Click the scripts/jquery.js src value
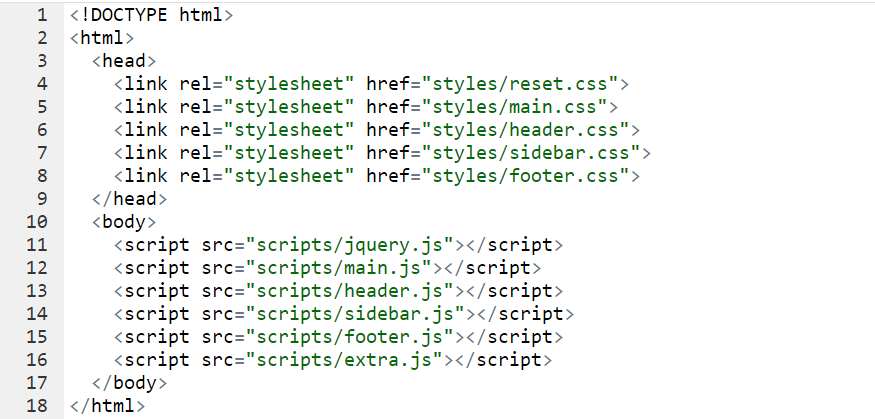The image size is (875, 419). [357, 245]
